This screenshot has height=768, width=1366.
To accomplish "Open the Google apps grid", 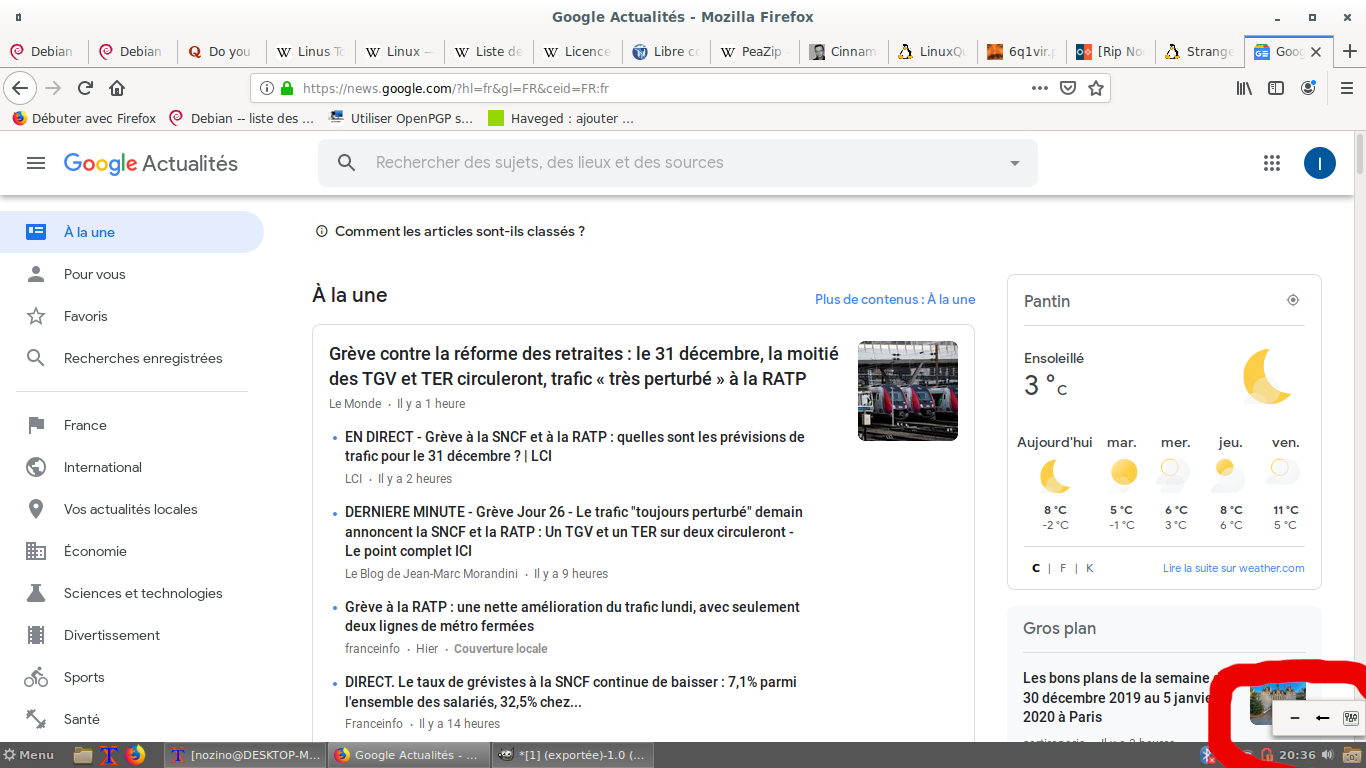I will coord(1272,163).
